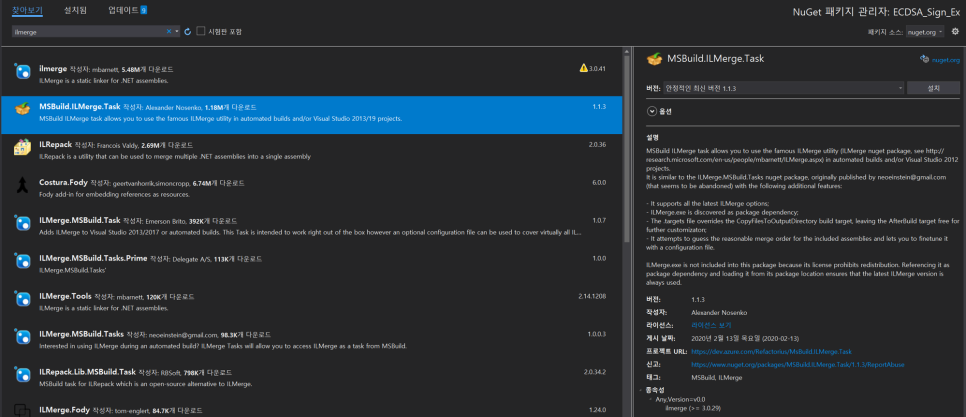
Task: Click the ILRepack package icon
Action: (x=23, y=147)
